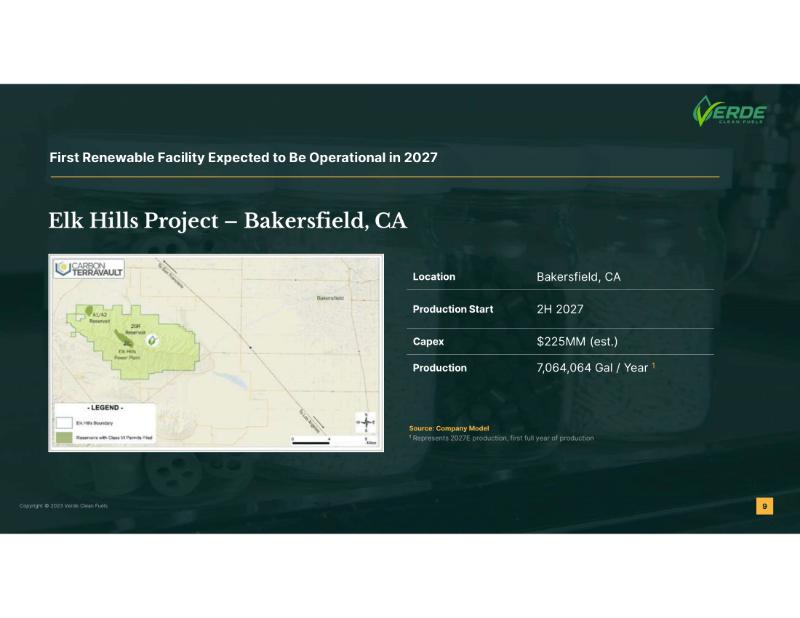Click the Elk Hills Power Plant label
The image size is (800, 618).
point(127,354)
